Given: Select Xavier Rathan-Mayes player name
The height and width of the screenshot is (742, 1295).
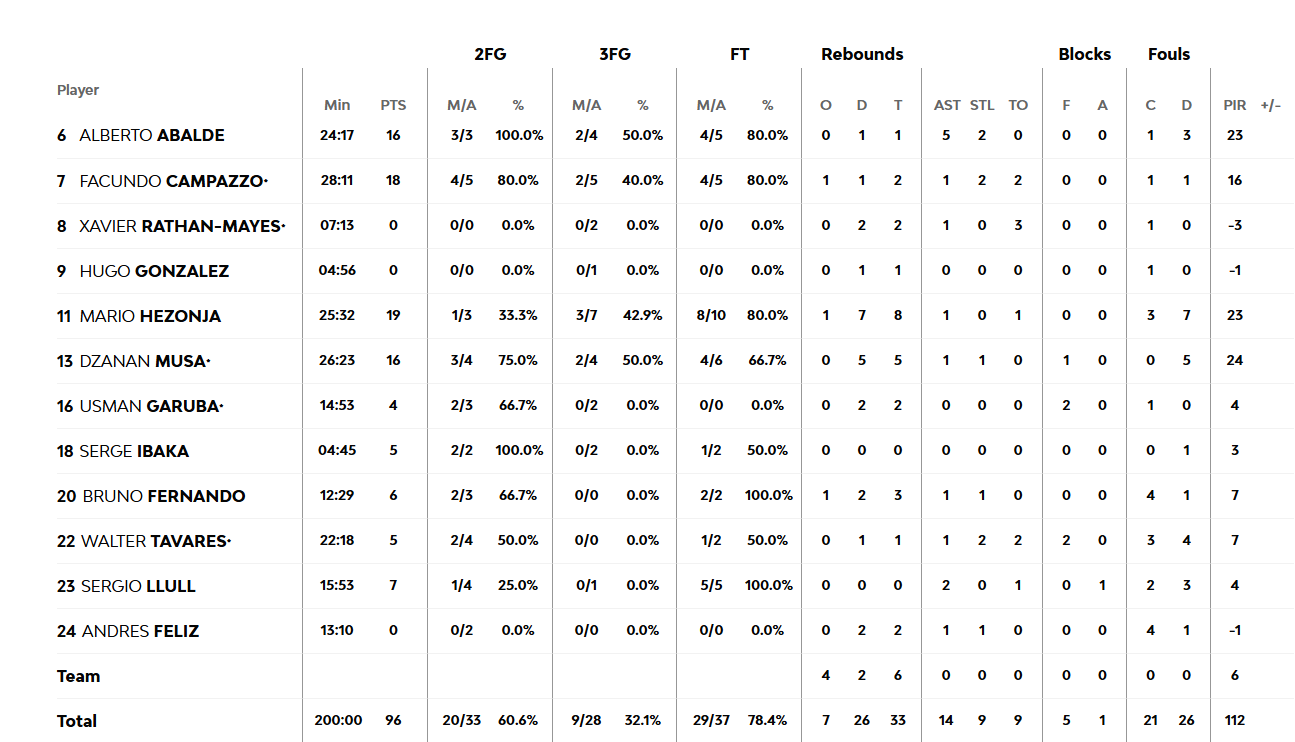Looking at the screenshot, I should point(182,226).
